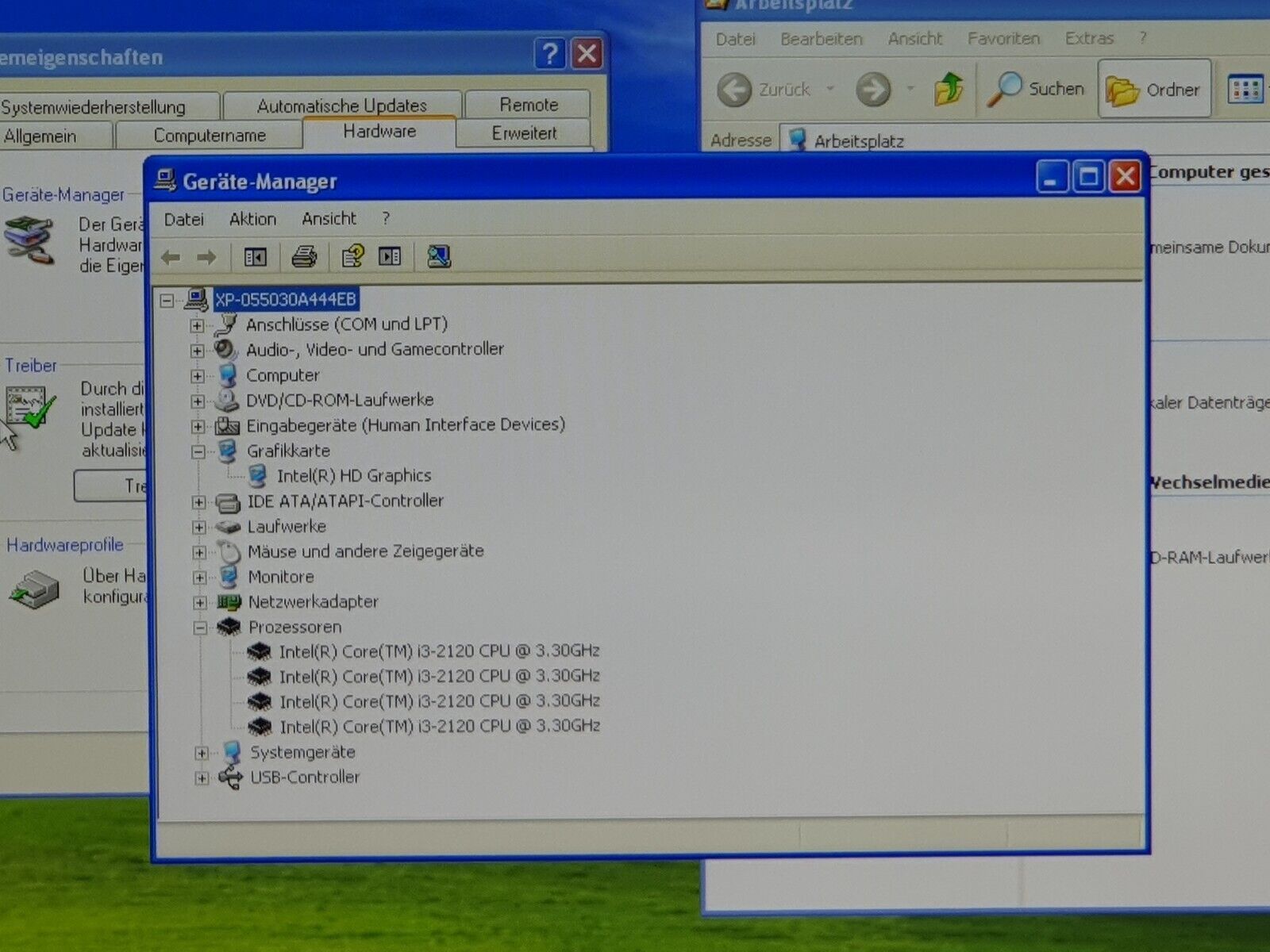Click the scan for hardware changes icon

pyautogui.click(x=438, y=256)
